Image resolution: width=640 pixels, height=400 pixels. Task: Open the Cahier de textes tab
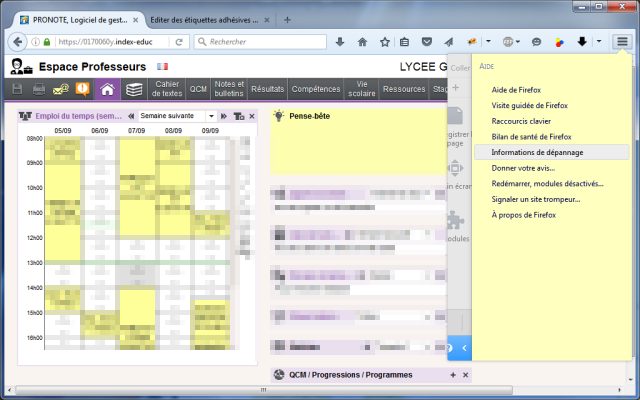167,90
